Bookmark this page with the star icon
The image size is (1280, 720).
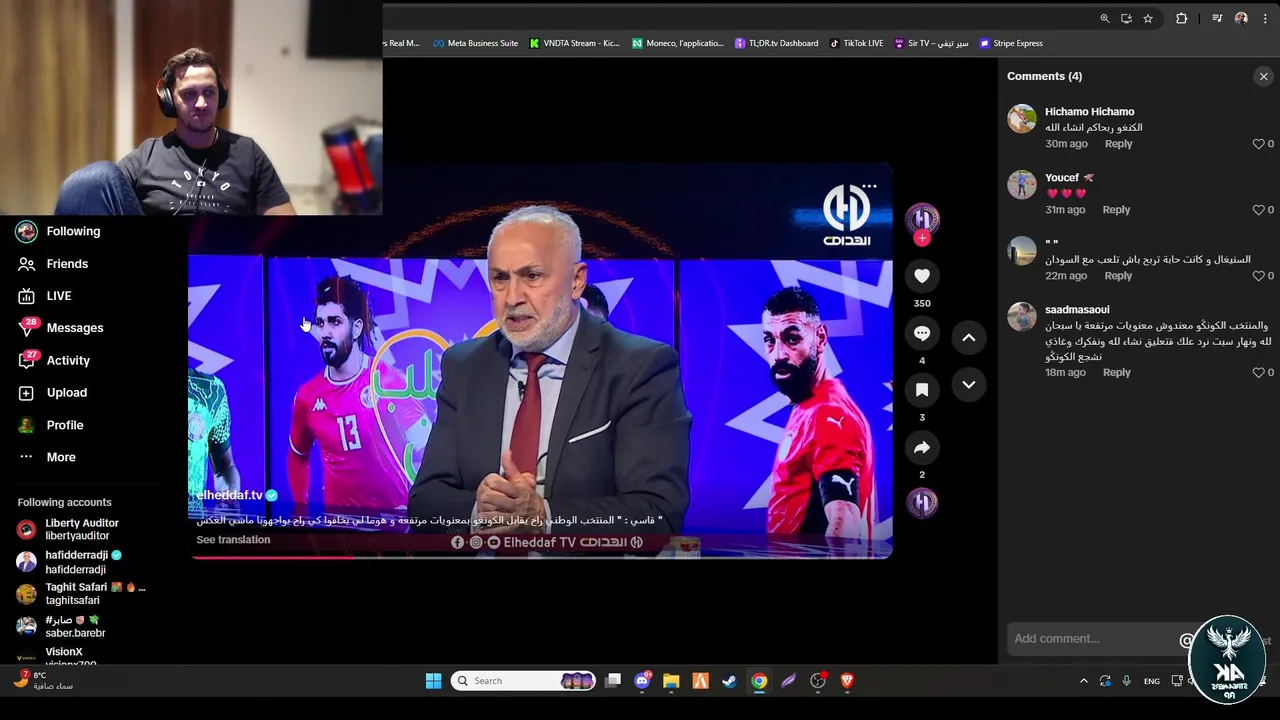pyautogui.click(x=1148, y=18)
